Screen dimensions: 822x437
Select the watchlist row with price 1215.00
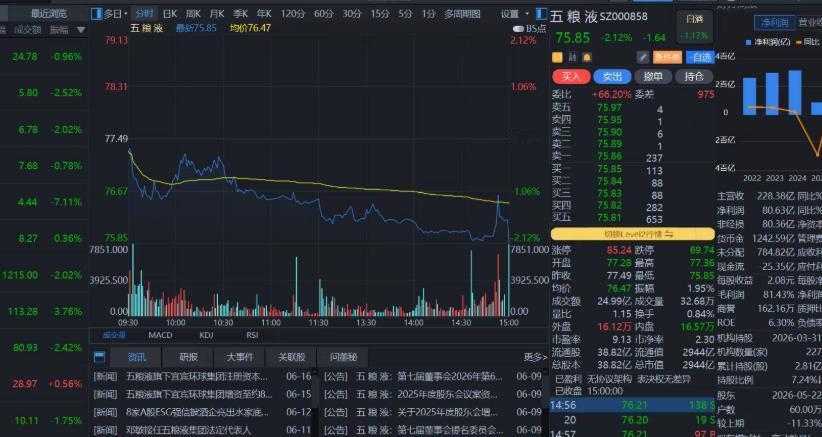(44, 275)
